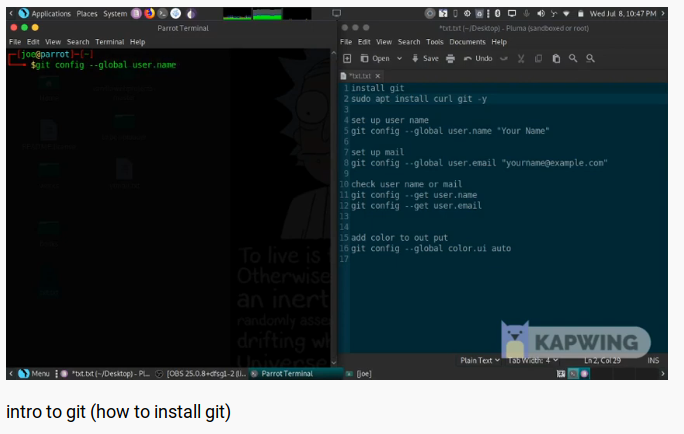Open the Documents menu in Pluma
Image resolution: width=684 pixels, height=434 pixels.
click(x=467, y=42)
